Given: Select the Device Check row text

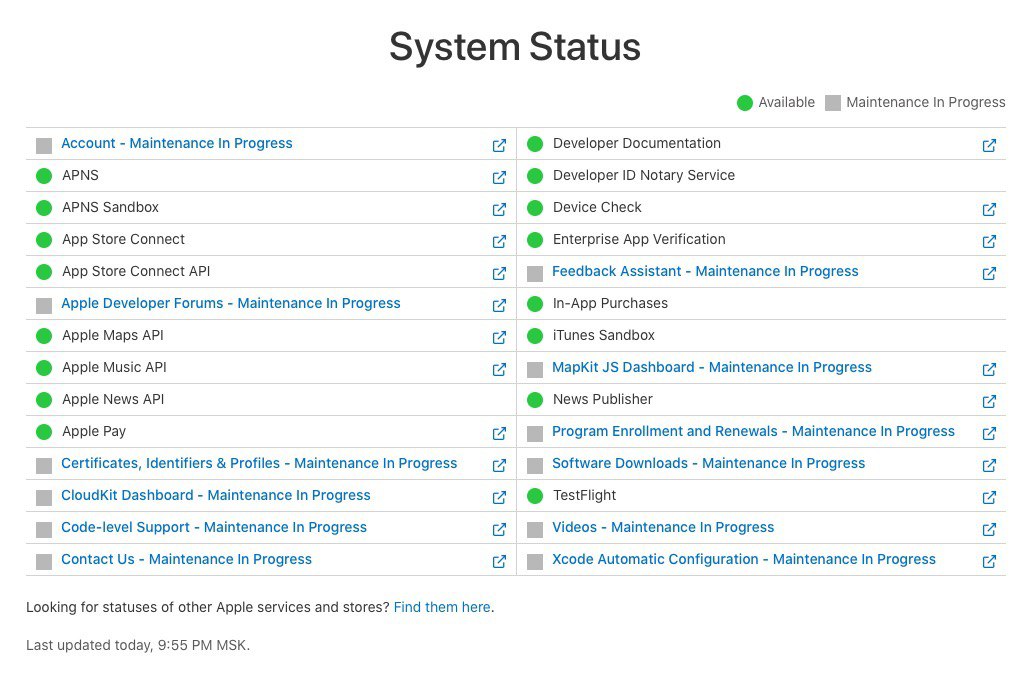Looking at the screenshot, I should pyautogui.click(x=597, y=208).
